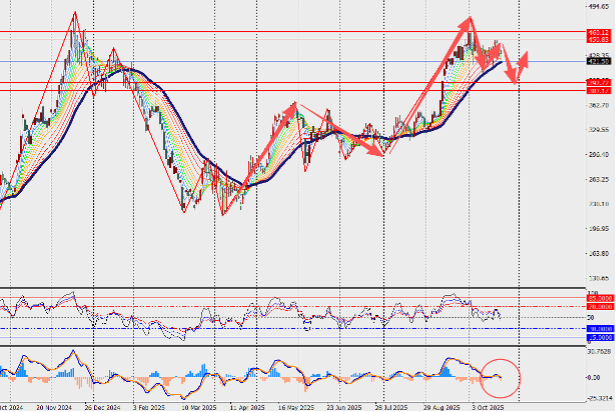Click the blue oversold level label in oscillator
Image resolution: width=616 pixels, height=412 pixels.
(x=599, y=327)
